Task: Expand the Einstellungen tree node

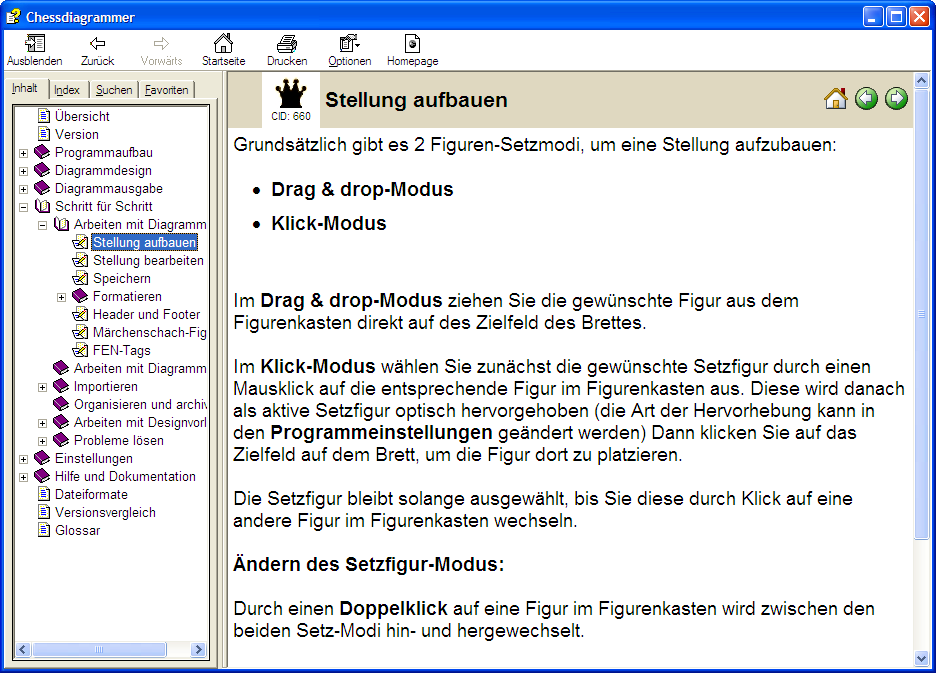Action: (x=23, y=460)
